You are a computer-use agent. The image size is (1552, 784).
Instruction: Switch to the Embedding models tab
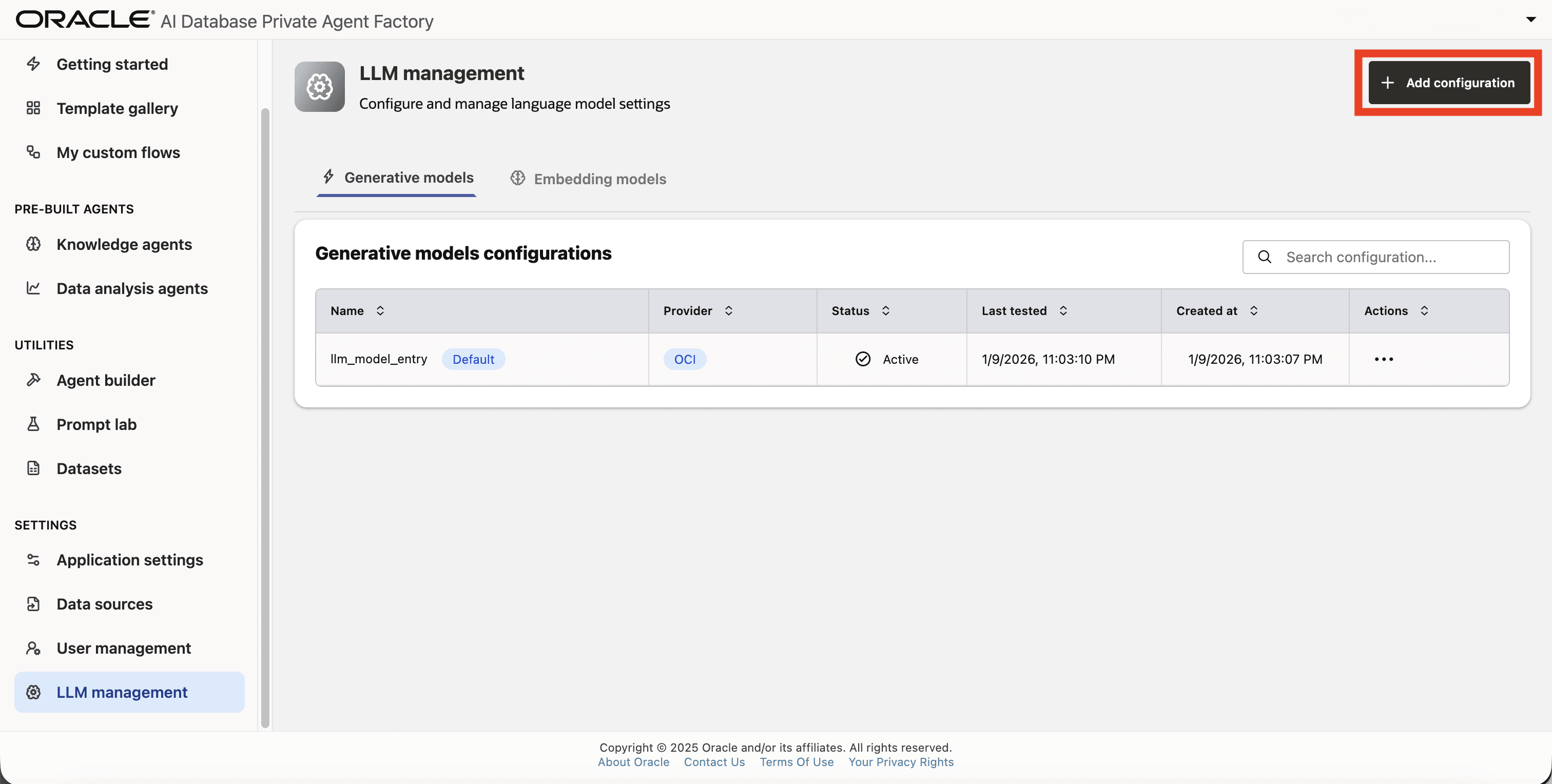click(x=588, y=179)
